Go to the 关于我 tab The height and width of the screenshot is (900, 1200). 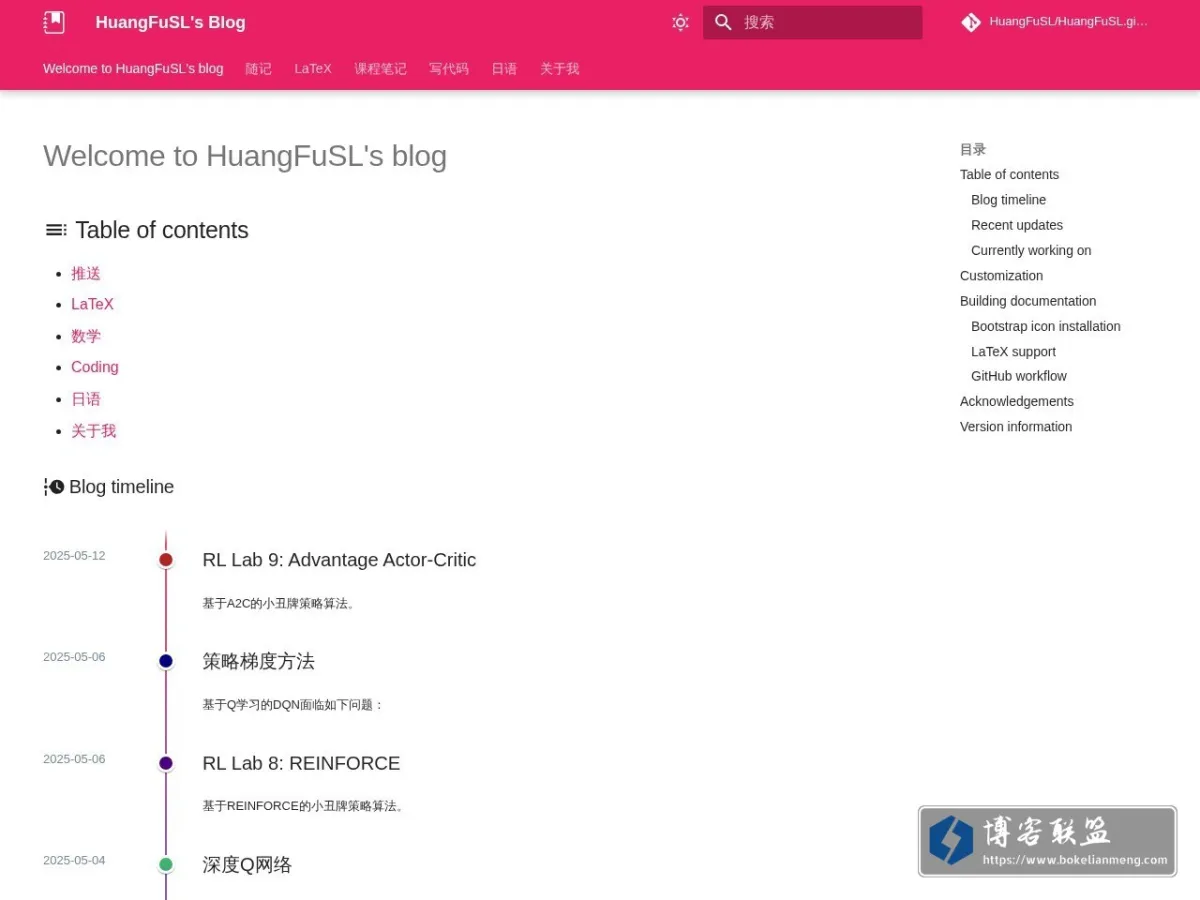click(x=560, y=69)
